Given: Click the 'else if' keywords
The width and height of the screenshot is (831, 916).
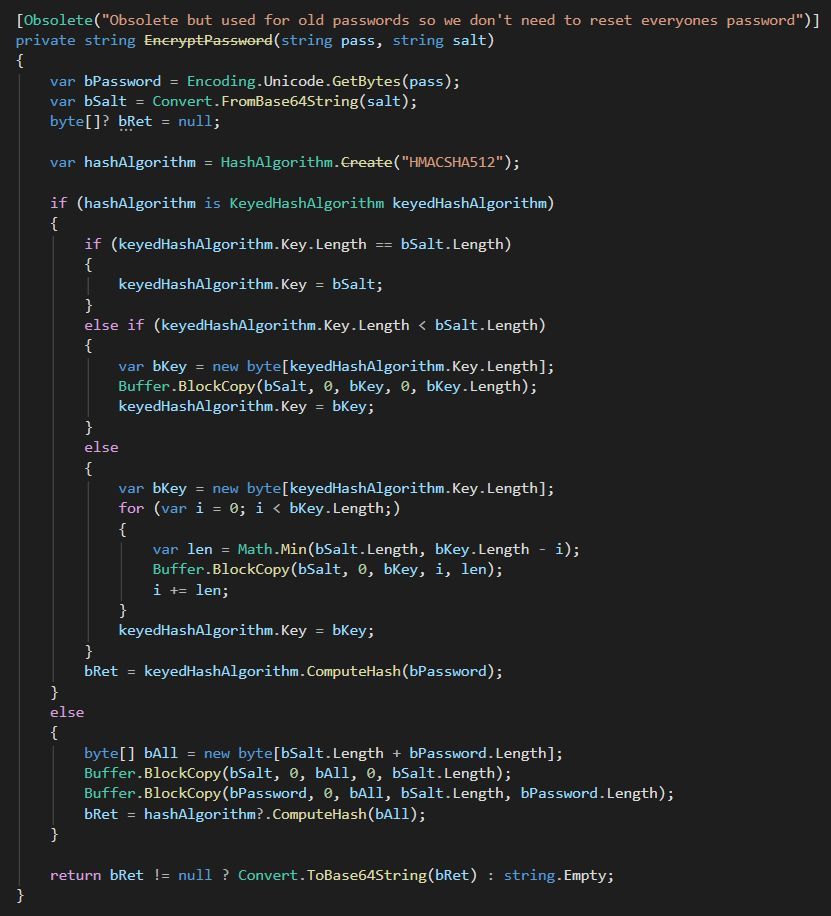Looking at the screenshot, I should click(114, 325).
